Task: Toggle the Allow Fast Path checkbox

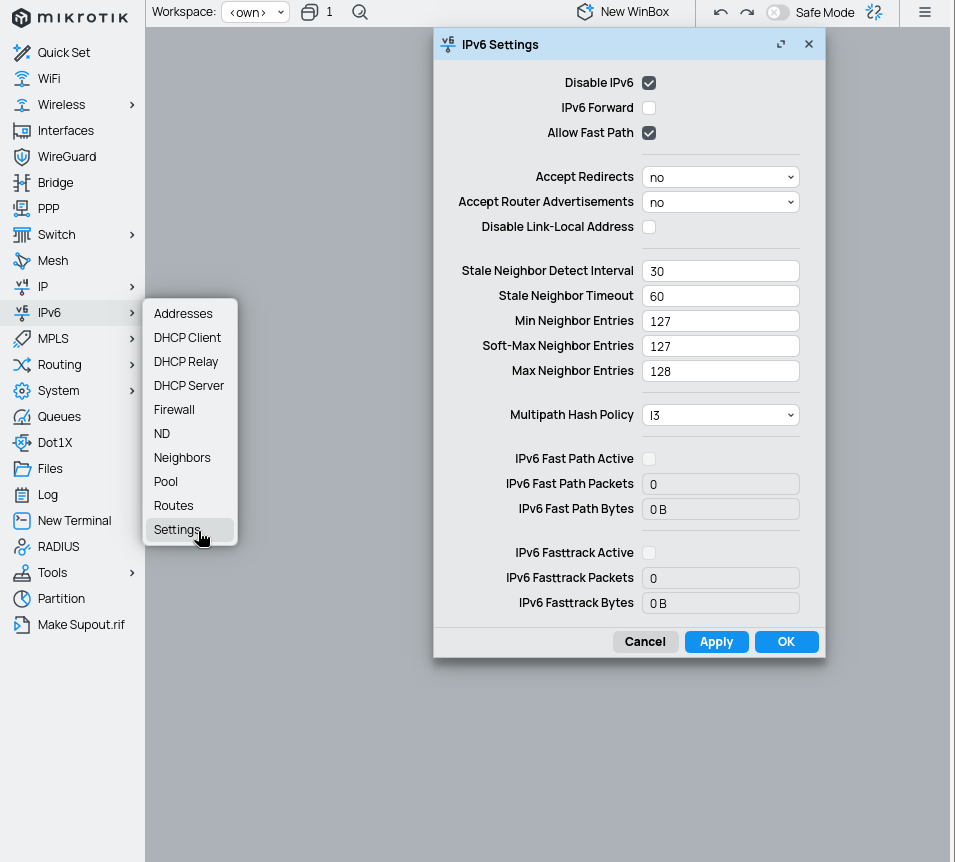Action: click(x=649, y=133)
